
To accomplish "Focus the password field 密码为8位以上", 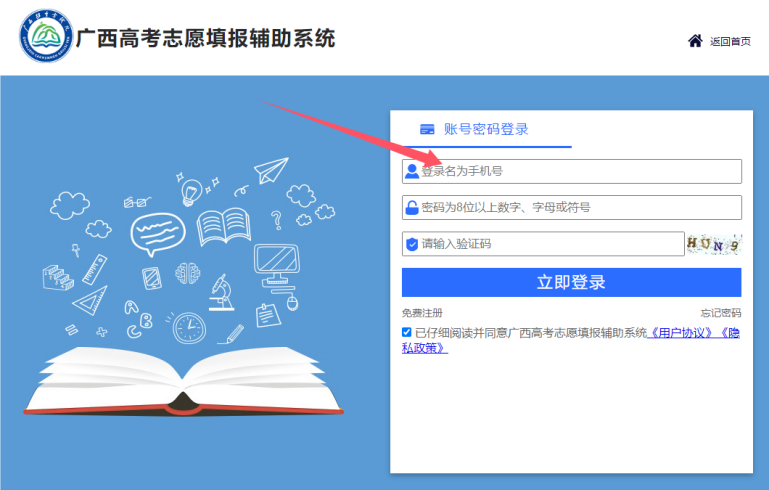I will click(571, 207).
